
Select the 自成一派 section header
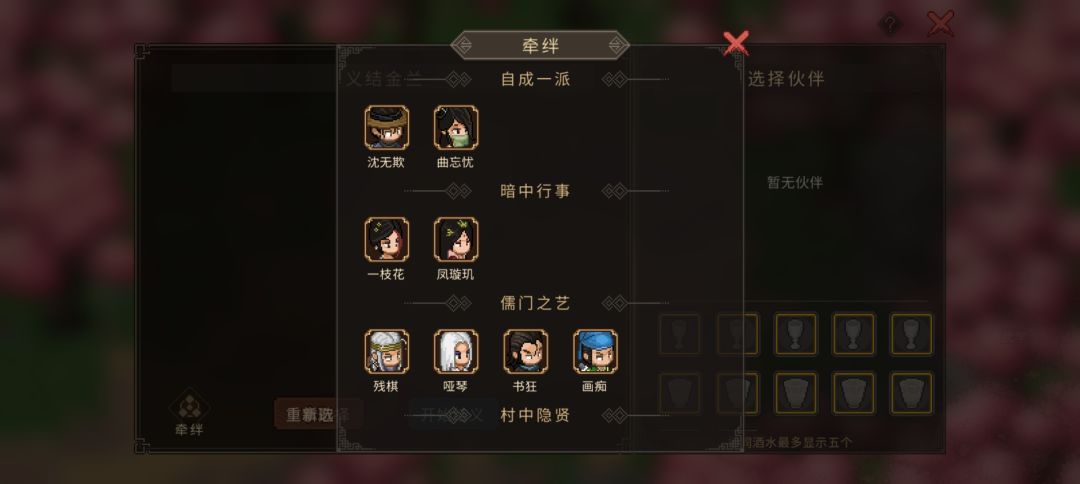535,79
